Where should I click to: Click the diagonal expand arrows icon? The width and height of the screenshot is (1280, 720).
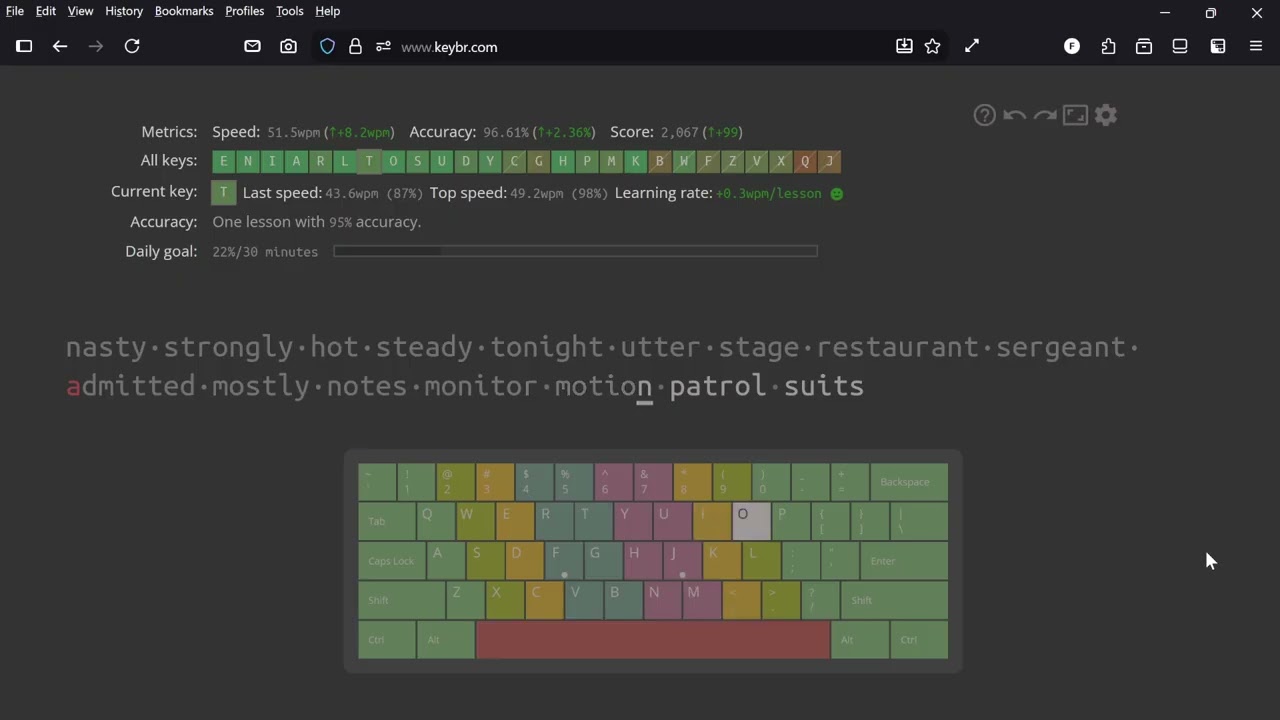pos(972,46)
